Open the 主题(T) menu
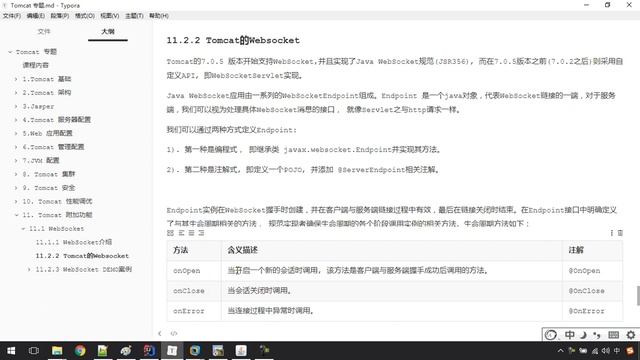The image size is (640, 360). pos(134,16)
